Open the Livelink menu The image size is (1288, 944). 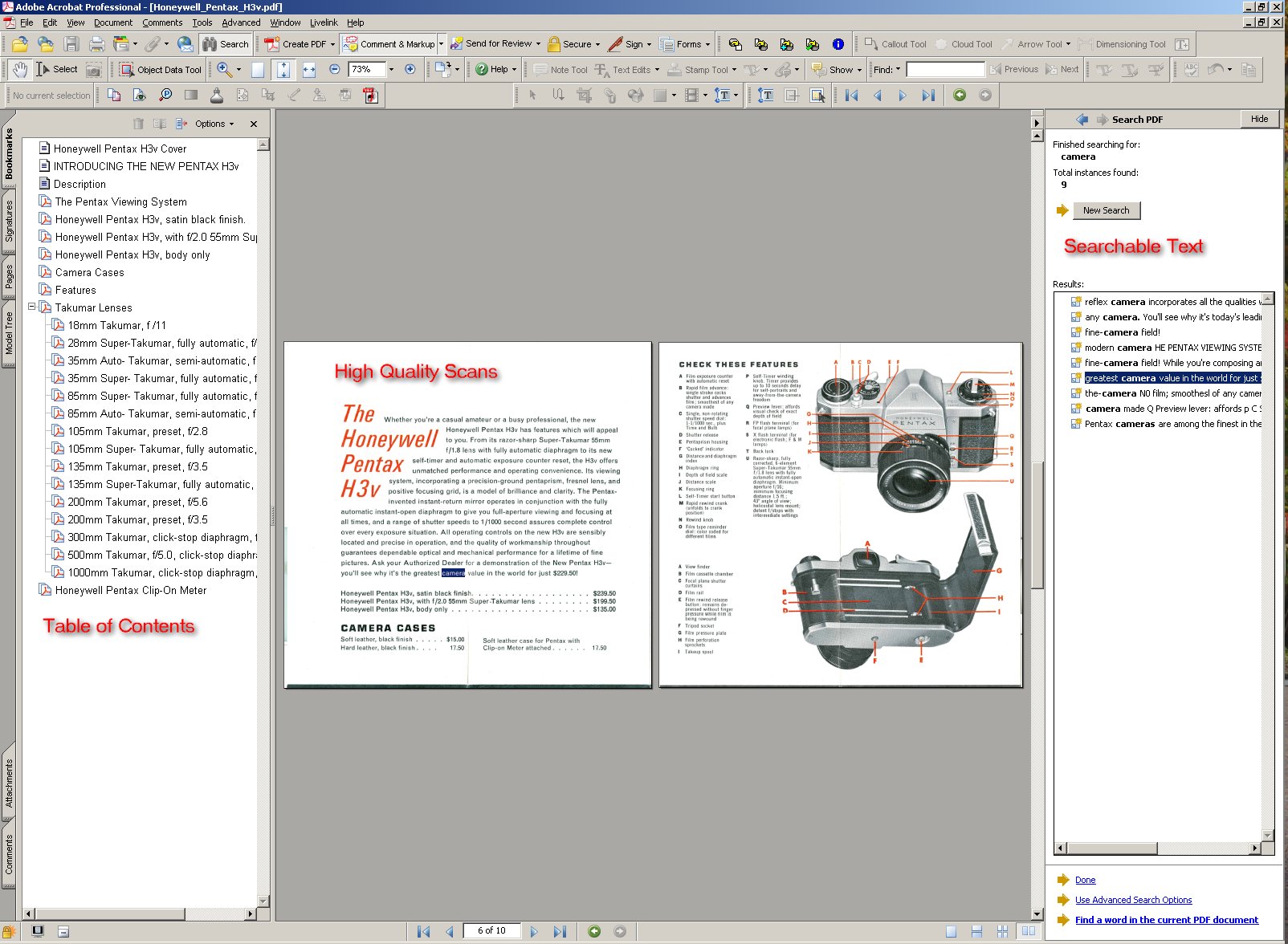(324, 22)
